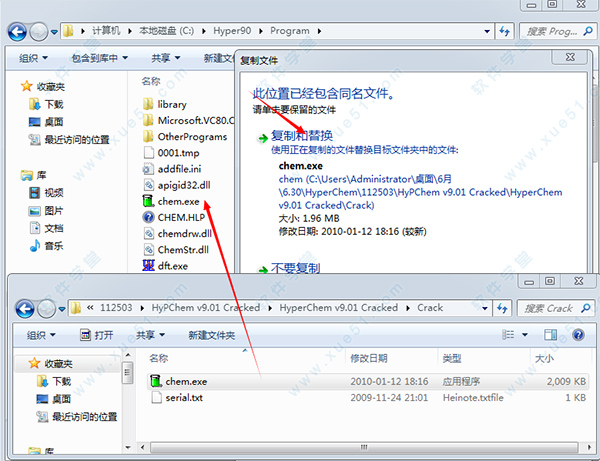Open 组织 menu in Program window
Screen dimensions: 600x461
33,58
